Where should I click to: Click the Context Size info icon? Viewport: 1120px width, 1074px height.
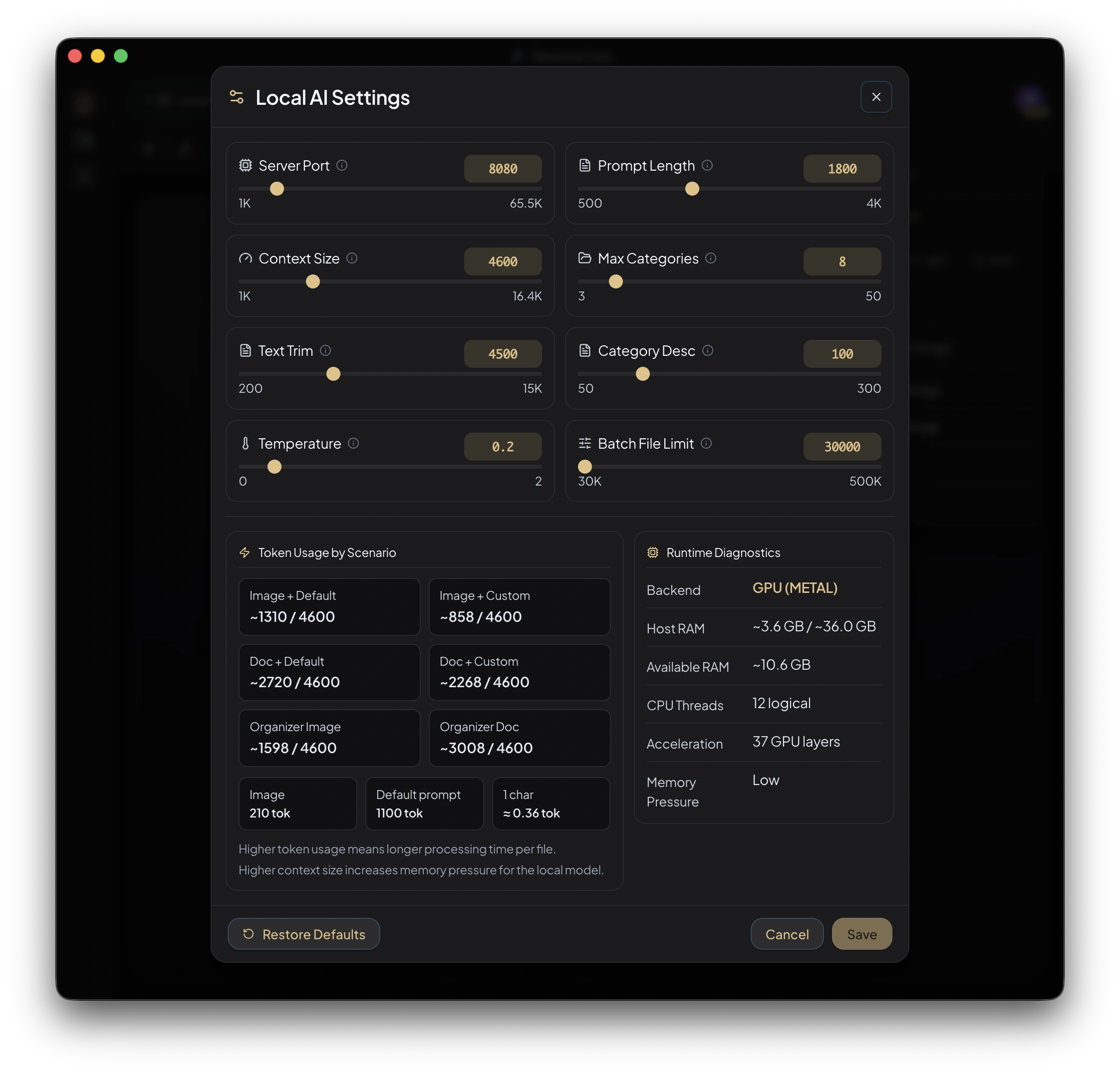point(352,258)
